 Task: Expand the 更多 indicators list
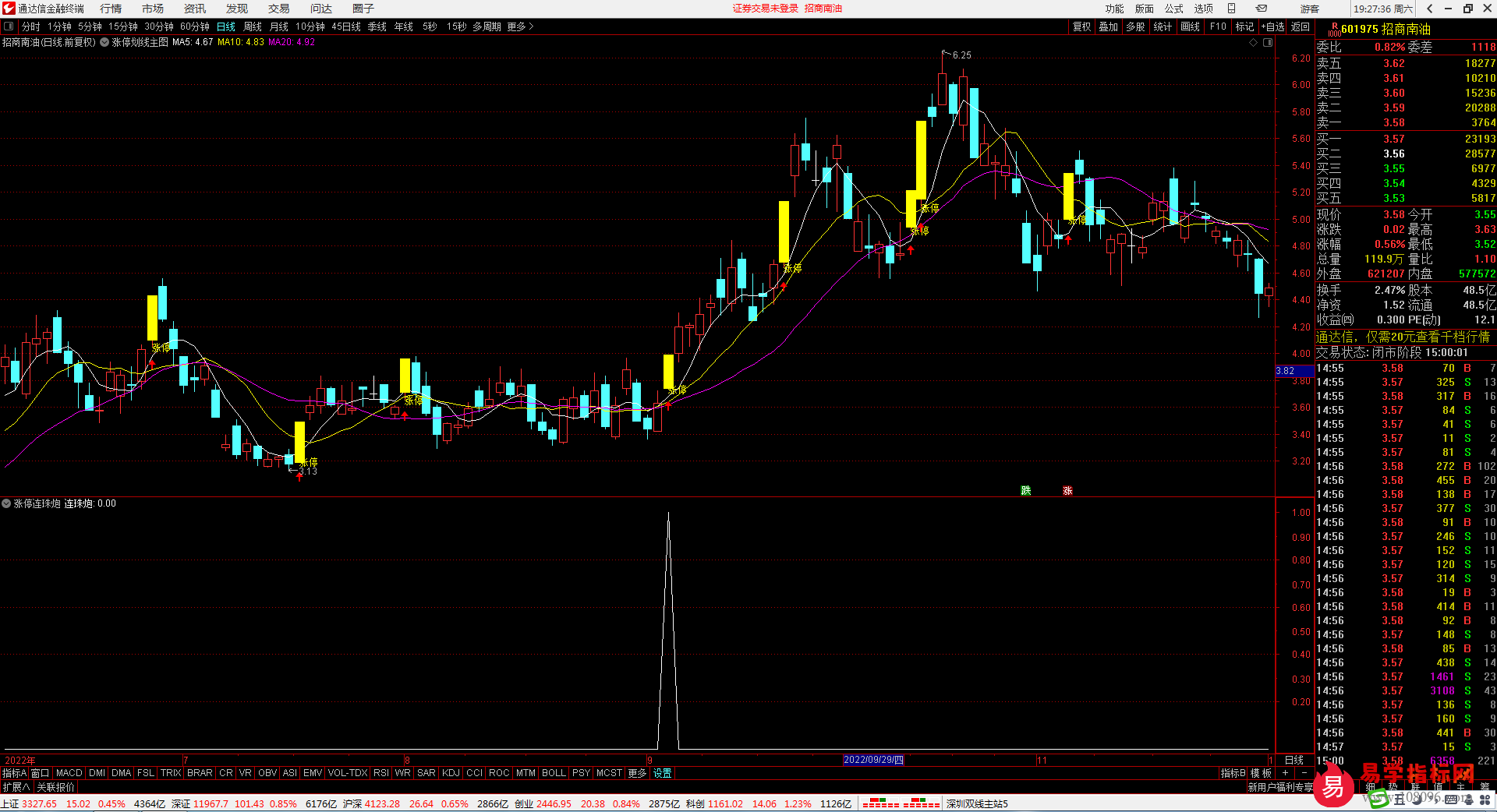point(637,773)
